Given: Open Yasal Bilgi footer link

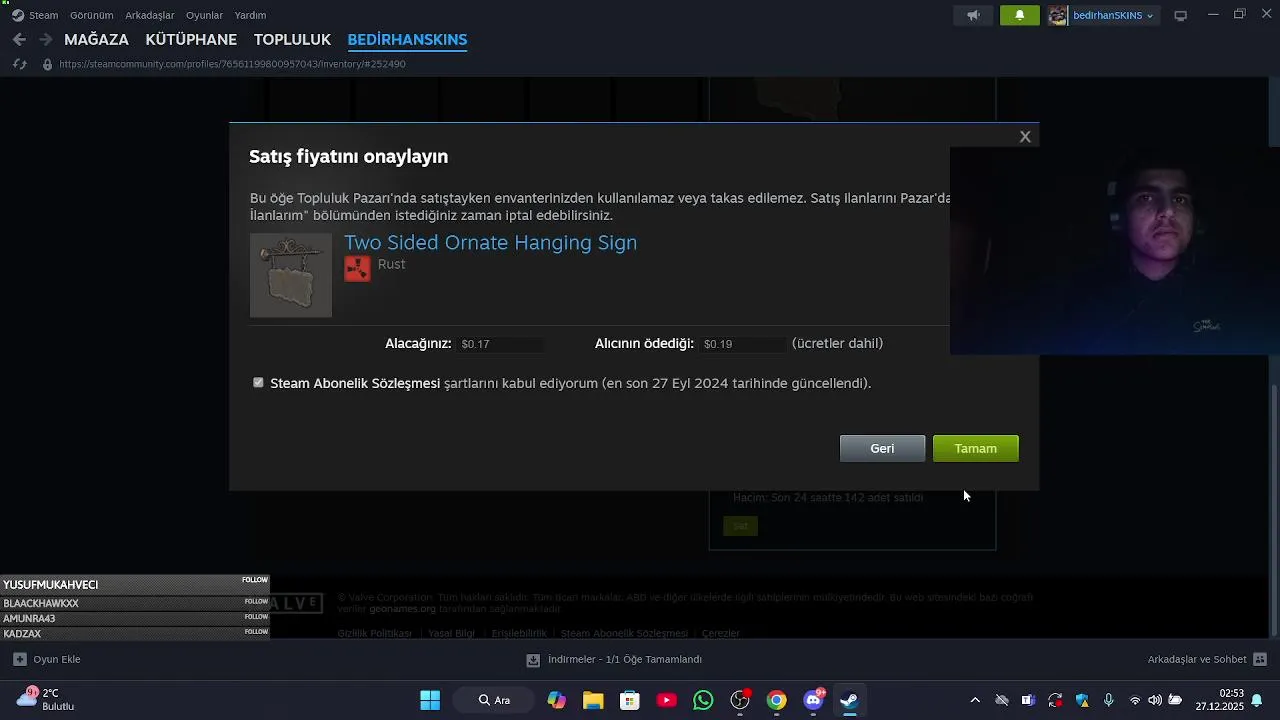Looking at the screenshot, I should (451, 633).
